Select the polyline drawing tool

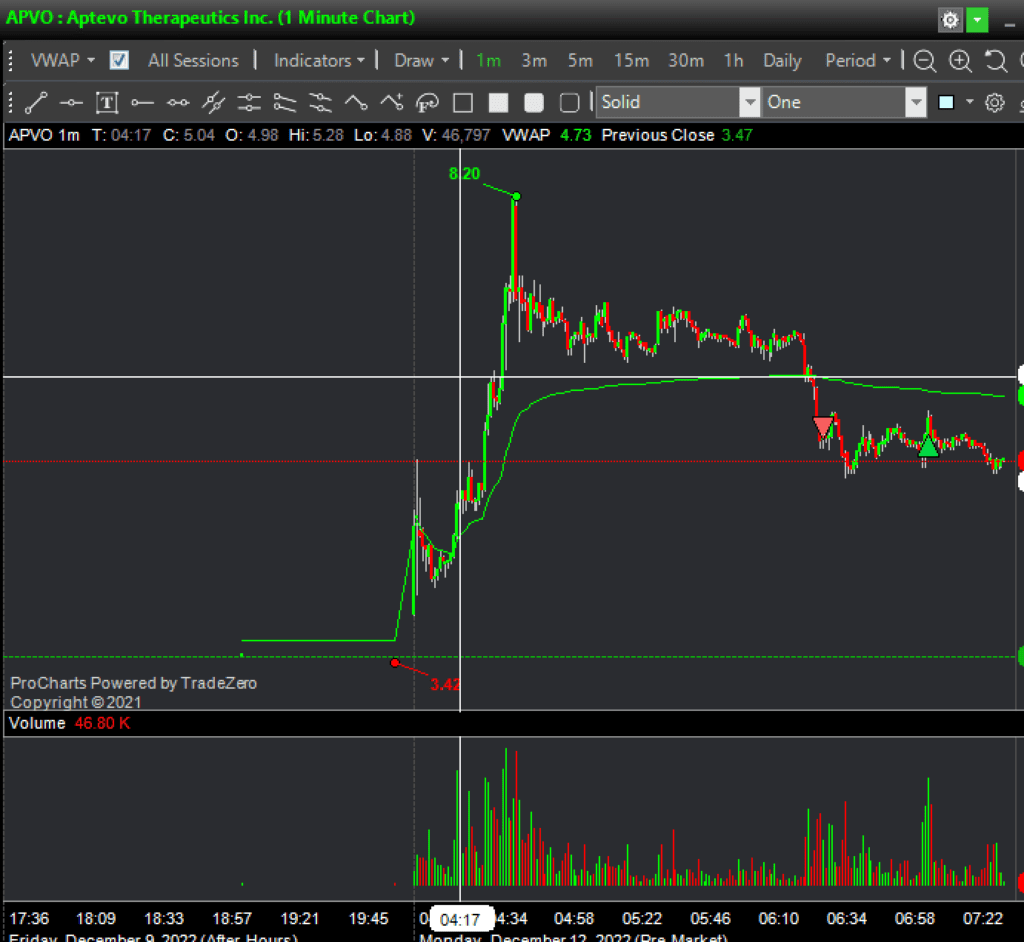[356, 102]
